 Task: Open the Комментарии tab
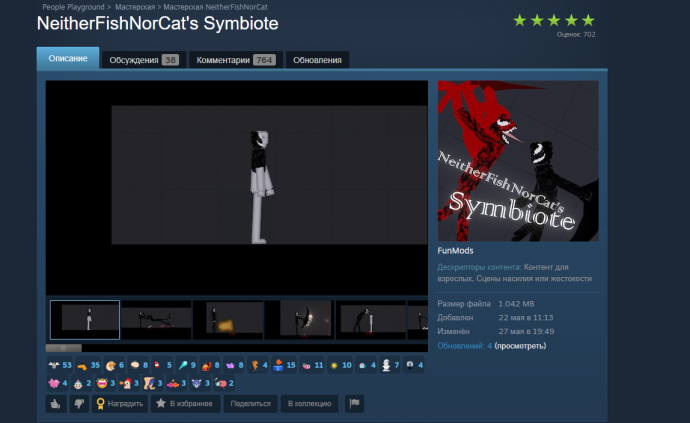pos(236,60)
